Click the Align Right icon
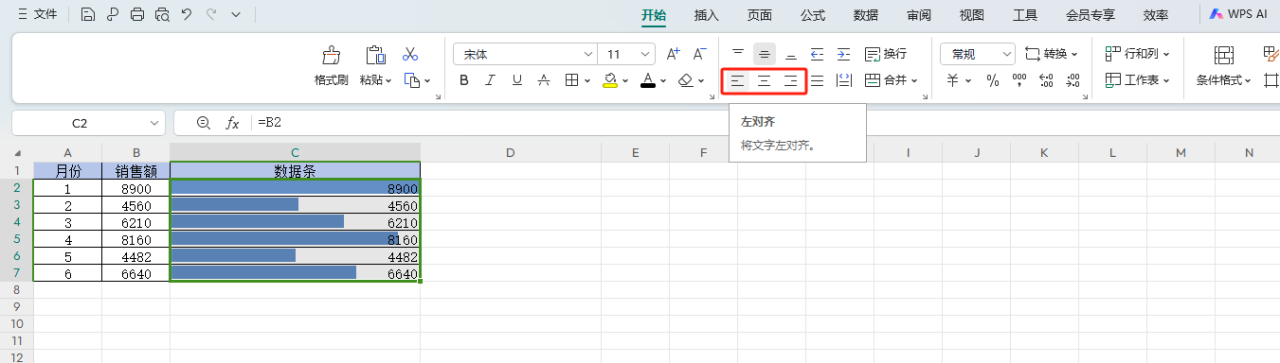 [x=791, y=81]
